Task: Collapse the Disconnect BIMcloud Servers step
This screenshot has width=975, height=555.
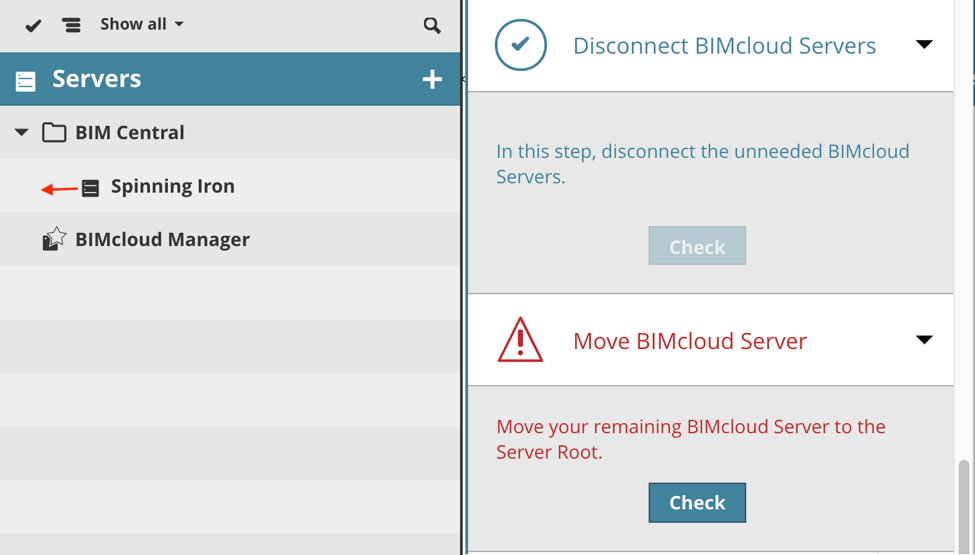Action: (924, 45)
